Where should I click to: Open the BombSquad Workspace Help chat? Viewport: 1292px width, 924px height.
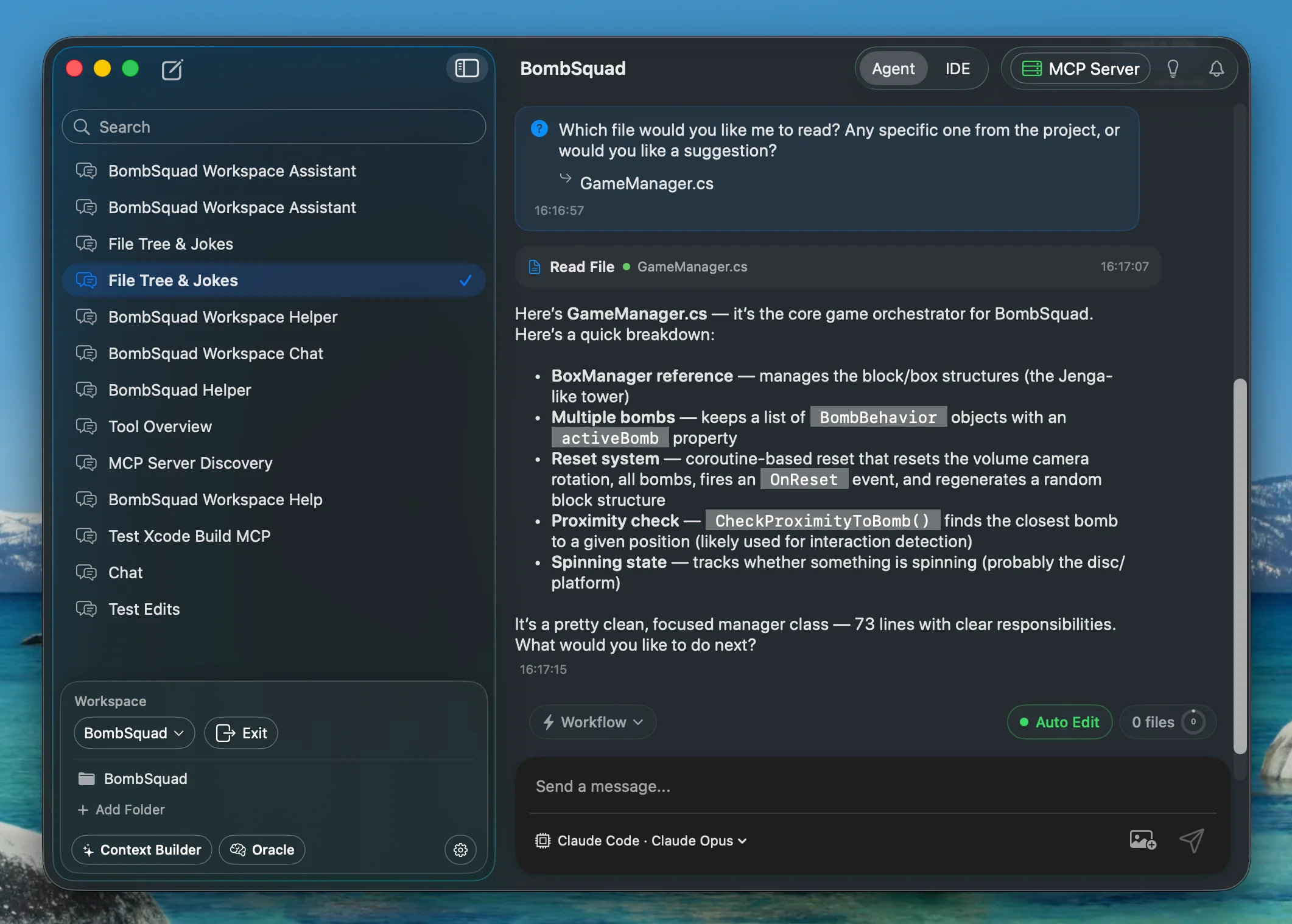coord(274,499)
